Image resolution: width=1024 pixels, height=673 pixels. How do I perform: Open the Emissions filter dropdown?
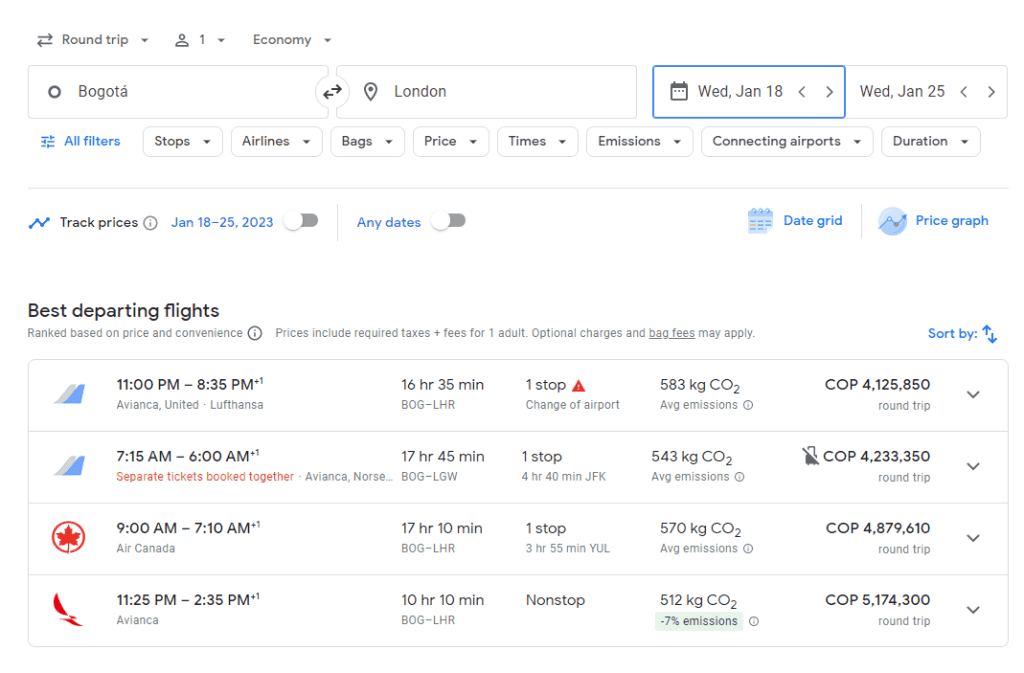click(639, 141)
